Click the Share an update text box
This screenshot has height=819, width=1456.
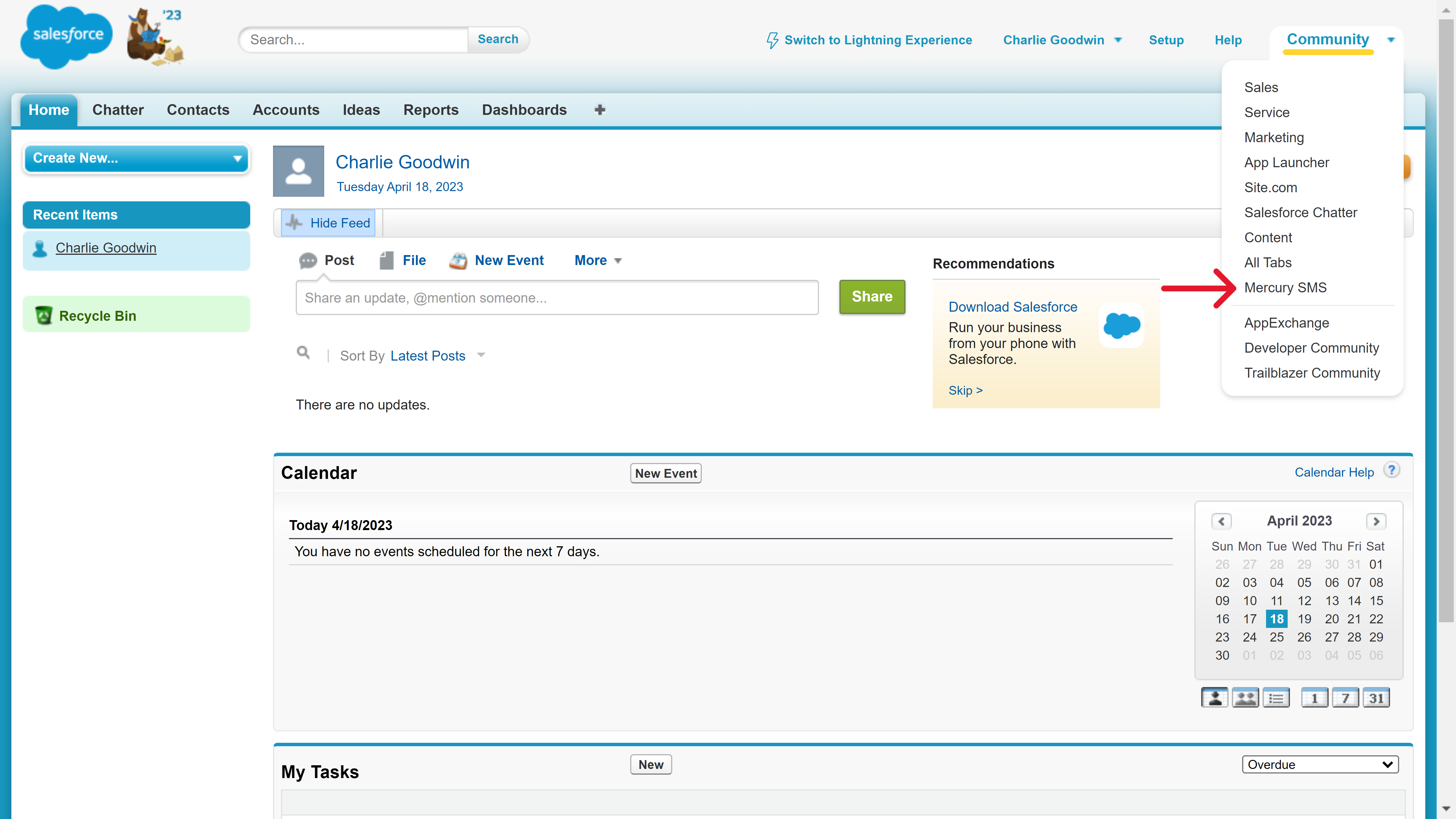click(557, 297)
